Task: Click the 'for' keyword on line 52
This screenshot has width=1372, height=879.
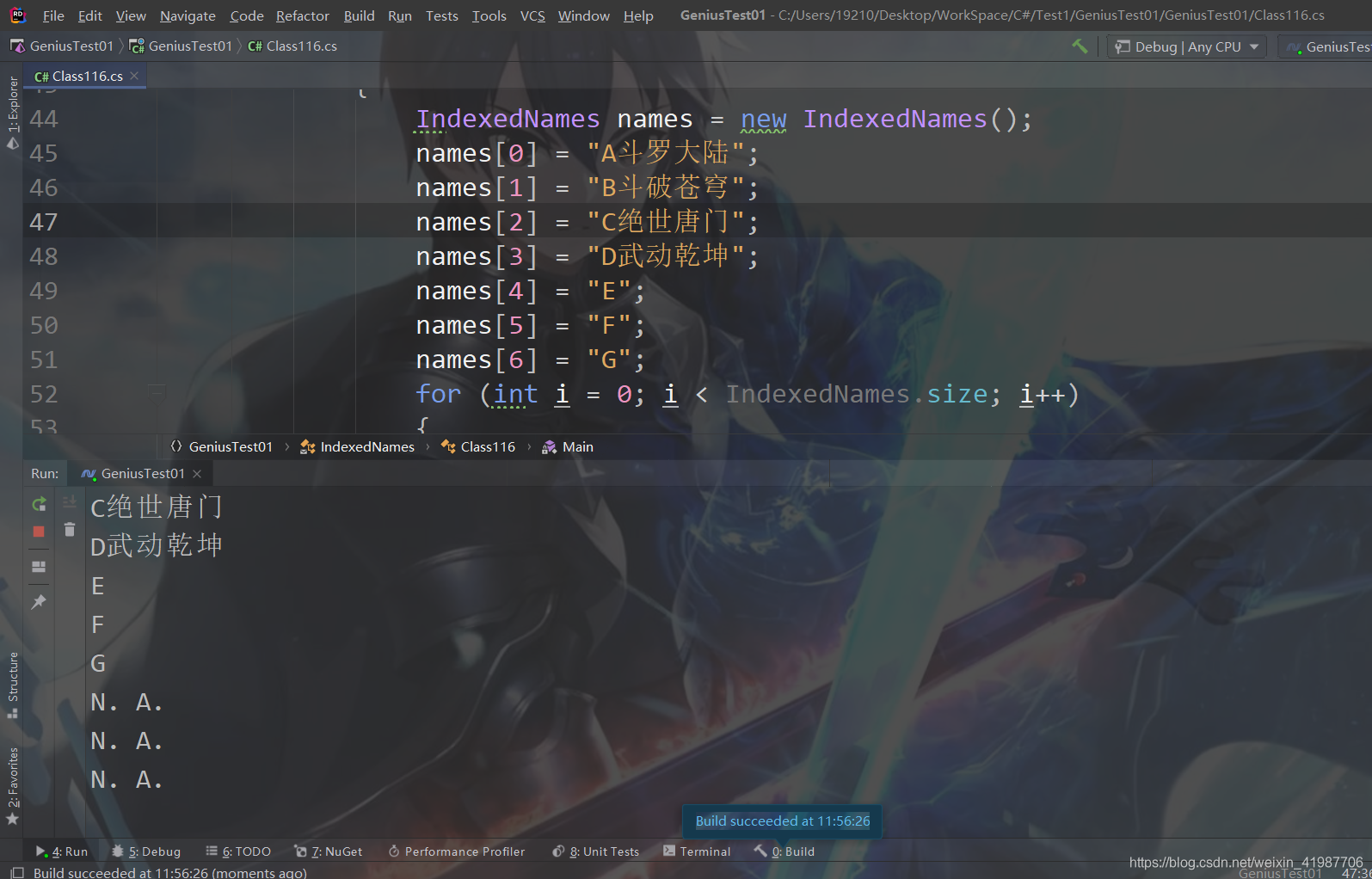Action: [439, 394]
